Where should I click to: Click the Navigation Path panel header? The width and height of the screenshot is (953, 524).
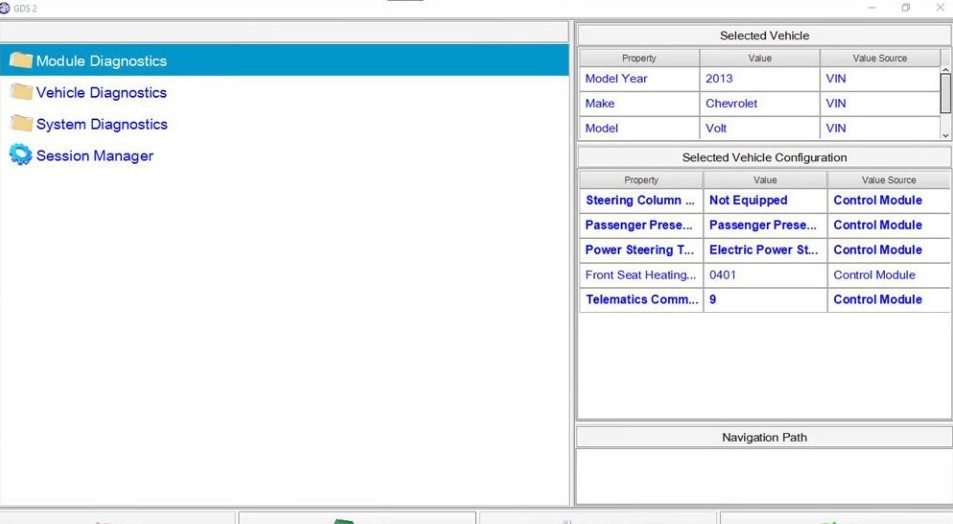(x=764, y=437)
